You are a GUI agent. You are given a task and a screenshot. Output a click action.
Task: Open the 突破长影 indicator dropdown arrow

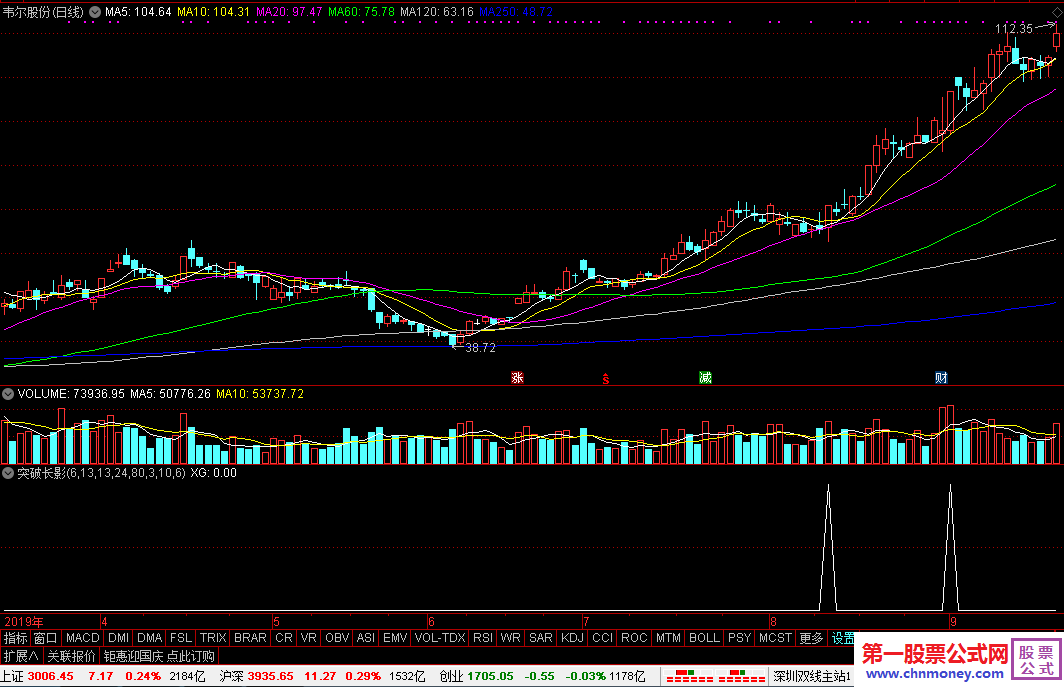pos(8,473)
